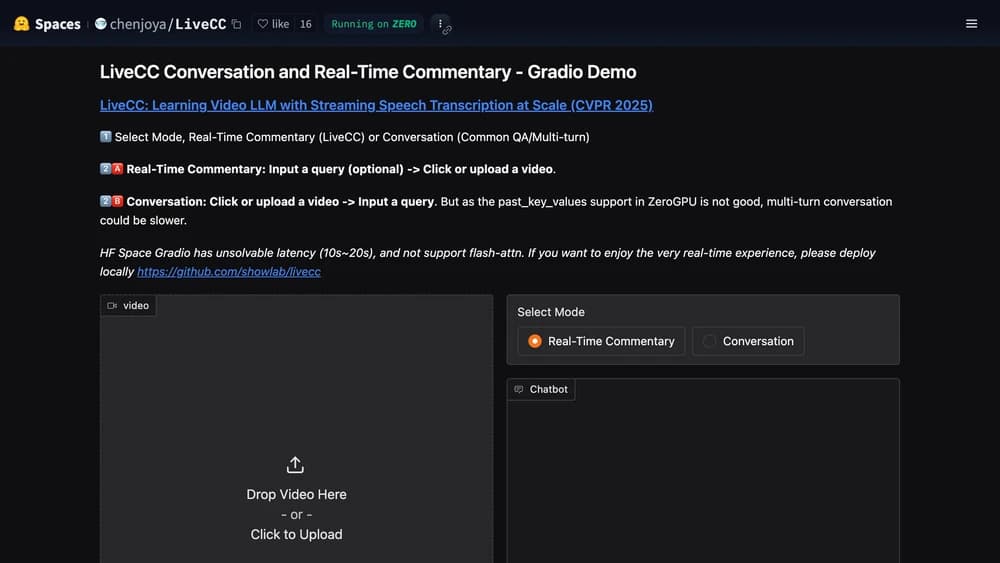
Task: Click the Chatbot panel label
Action: 541,389
